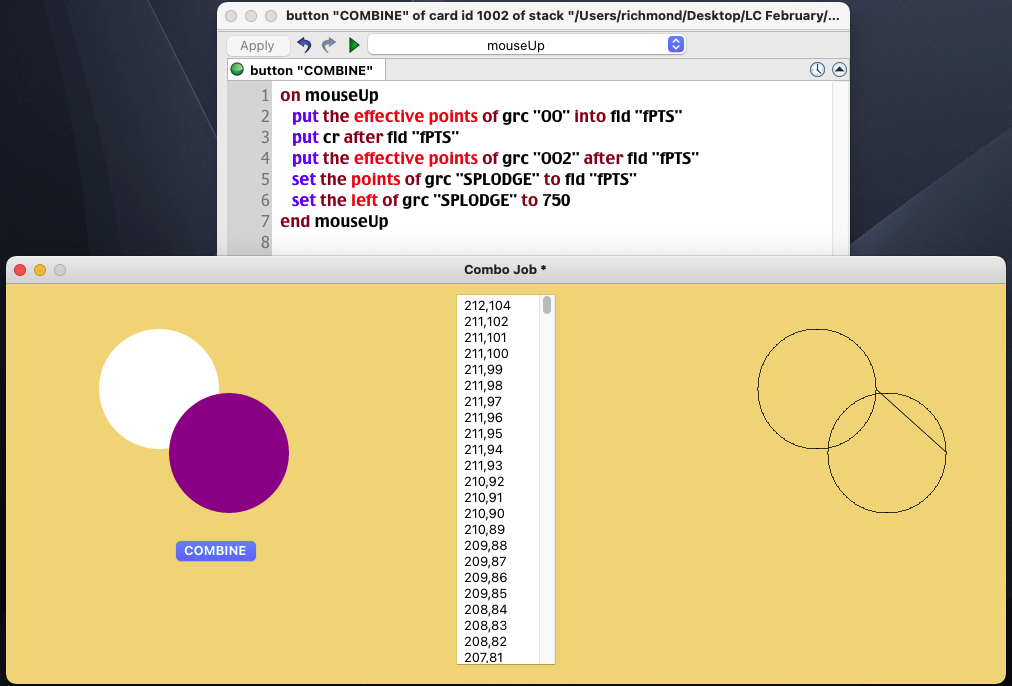Click the redo arrow in script editor
Viewport: 1012px width, 686px height.
pos(329,45)
